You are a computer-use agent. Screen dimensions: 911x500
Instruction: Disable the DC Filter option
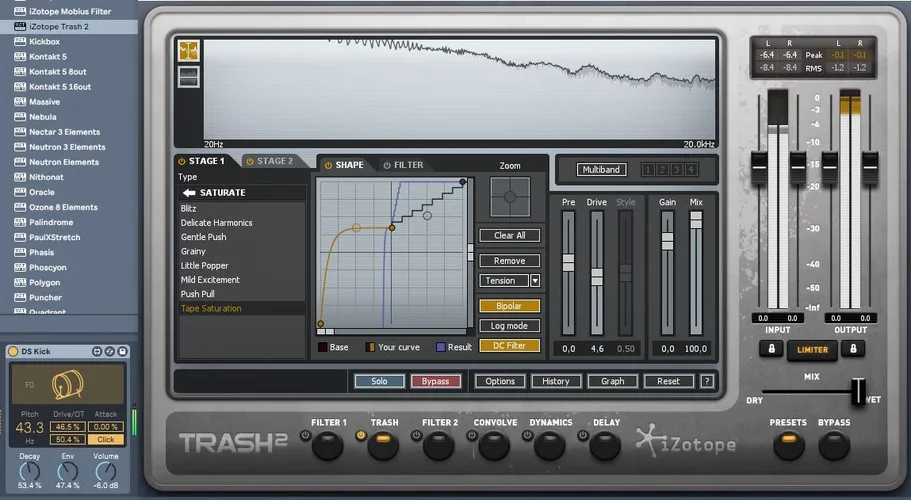coord(509,346)
